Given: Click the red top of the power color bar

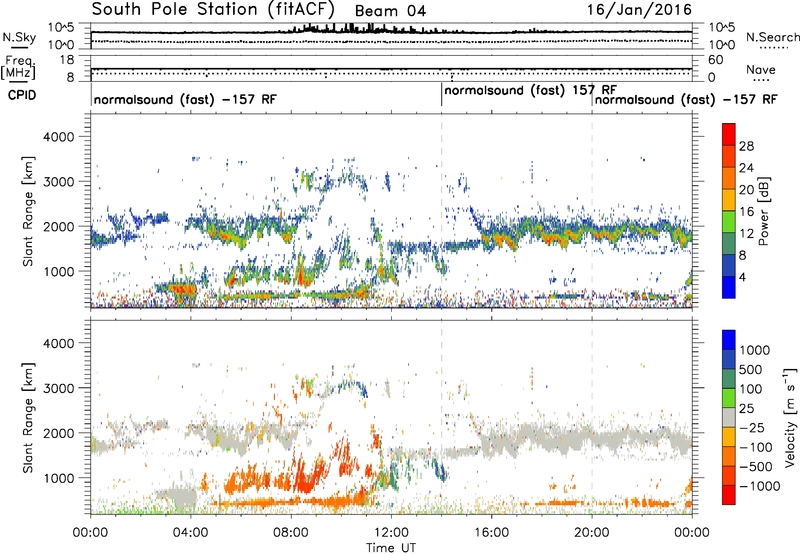Looking at the screenshot, I should (729, 135).
